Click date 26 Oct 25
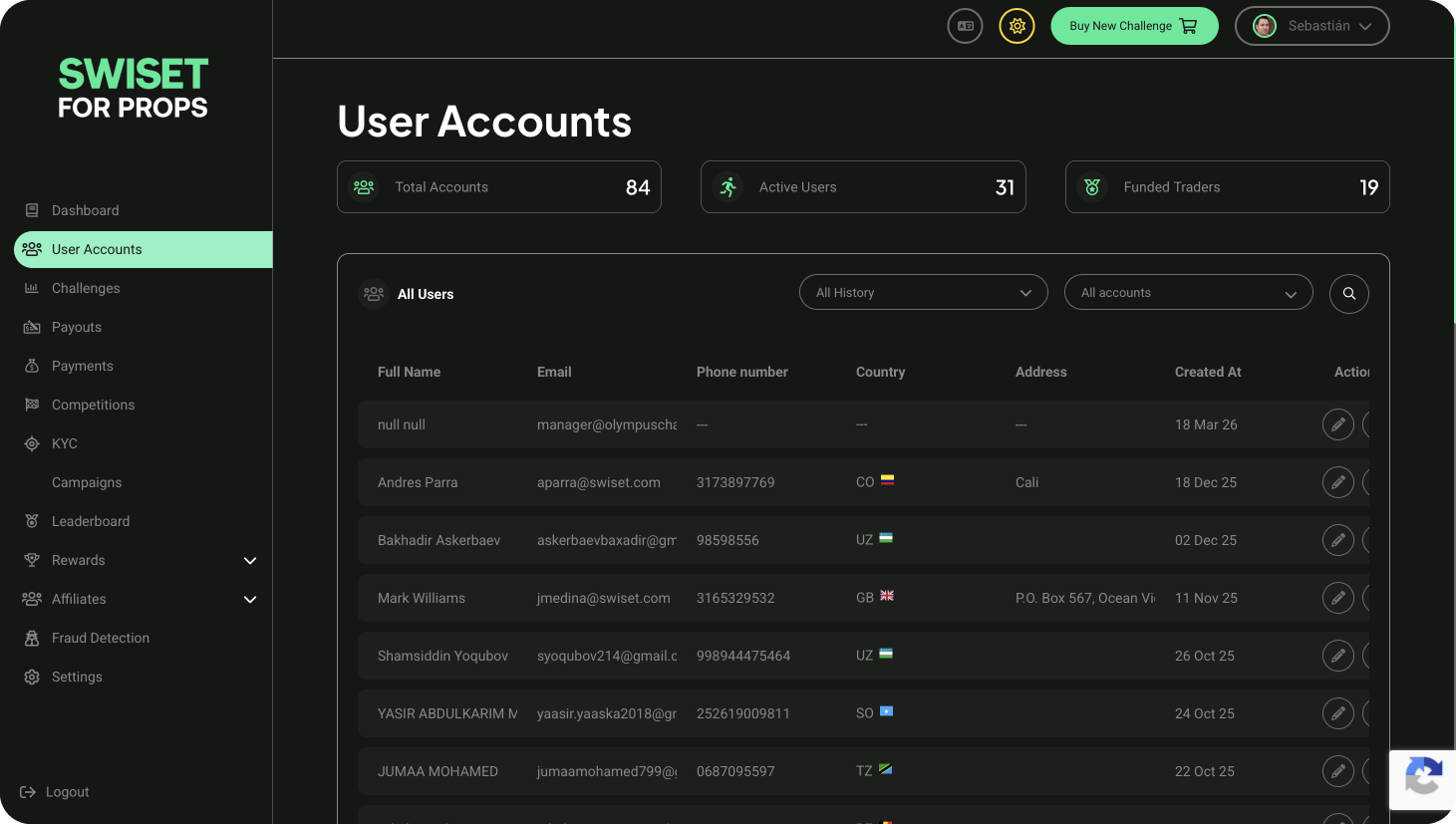This screenshot has height=824, width=1456. (x=1205, y=656)
